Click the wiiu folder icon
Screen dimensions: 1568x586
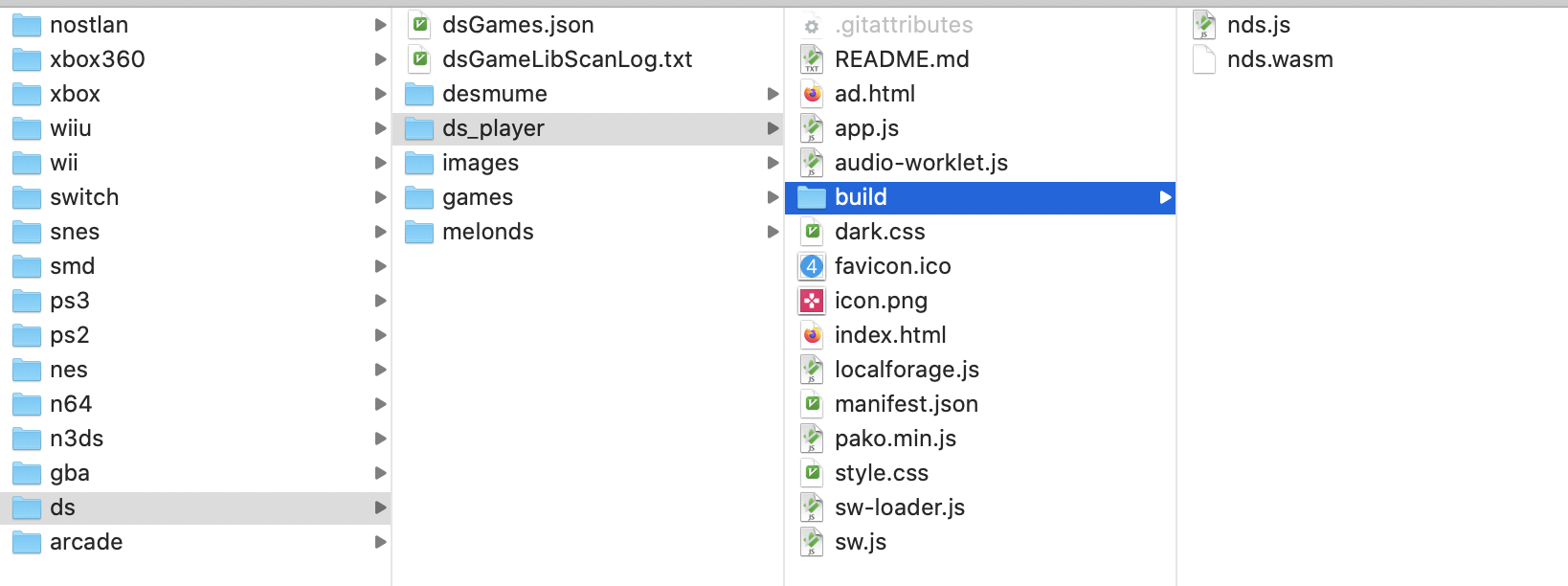[26, 128]
